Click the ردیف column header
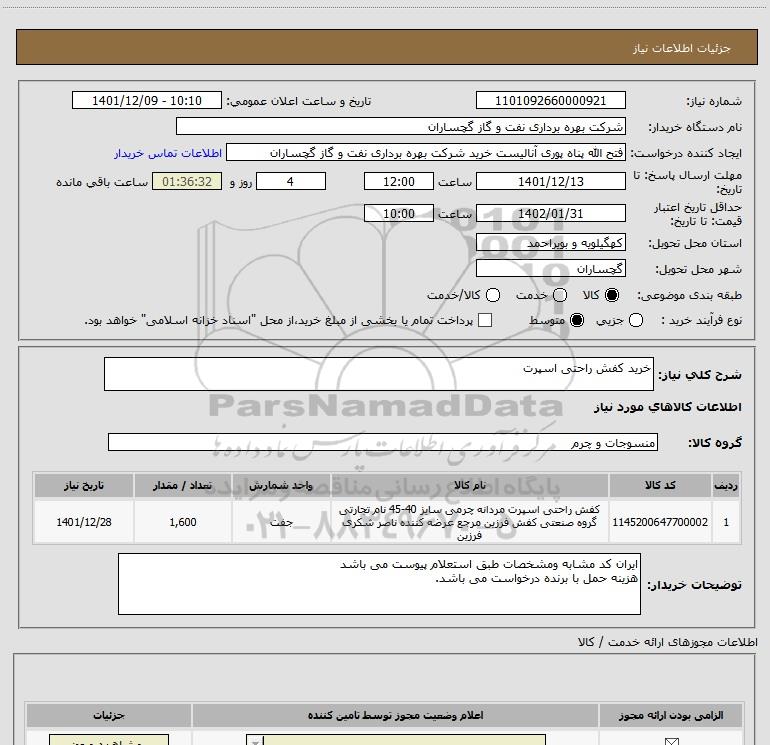Viewport: 770px width, 745px height. point(726,485)
